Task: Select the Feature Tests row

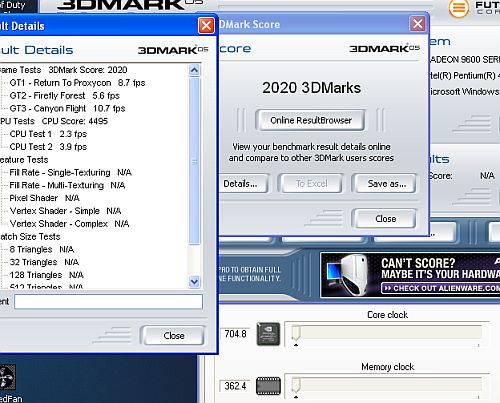Action: click(x=24, y=160)
